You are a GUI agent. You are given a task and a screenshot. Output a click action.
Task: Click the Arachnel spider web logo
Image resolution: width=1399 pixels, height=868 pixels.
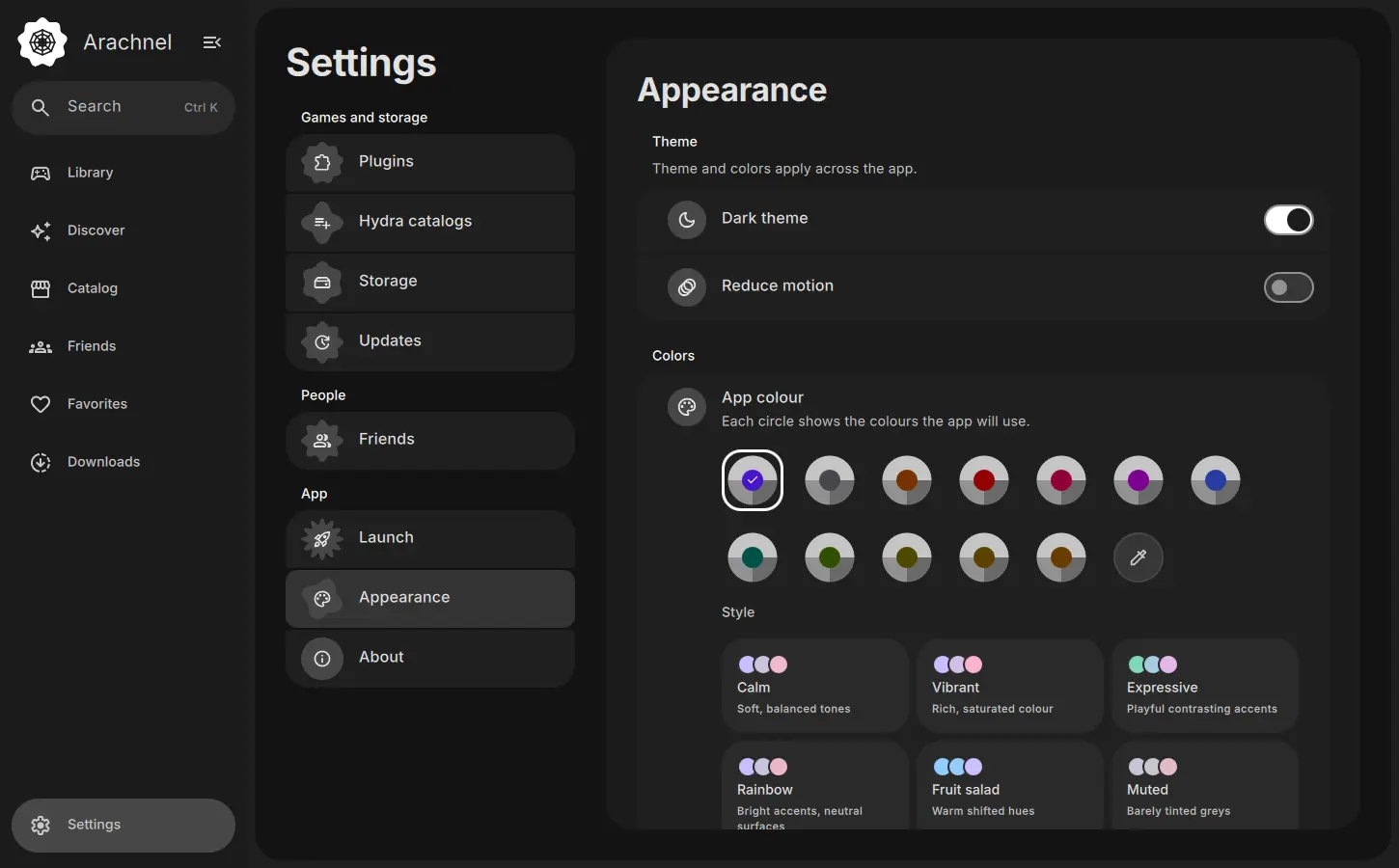pos(42,42)
